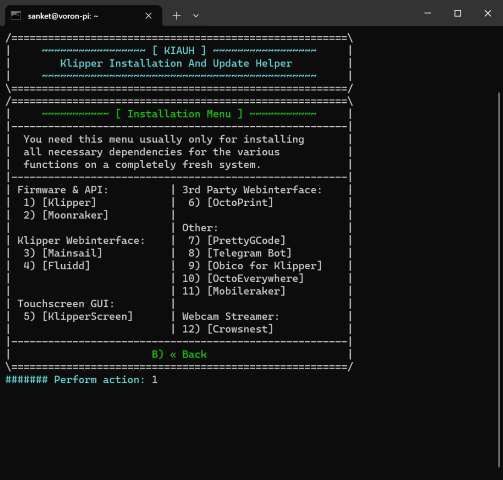Image resolution: width=503 pixels, height=480 pixels.
Task: Click the '8) [Telegram Bot]' menu entry
Action: pos(240,253)
